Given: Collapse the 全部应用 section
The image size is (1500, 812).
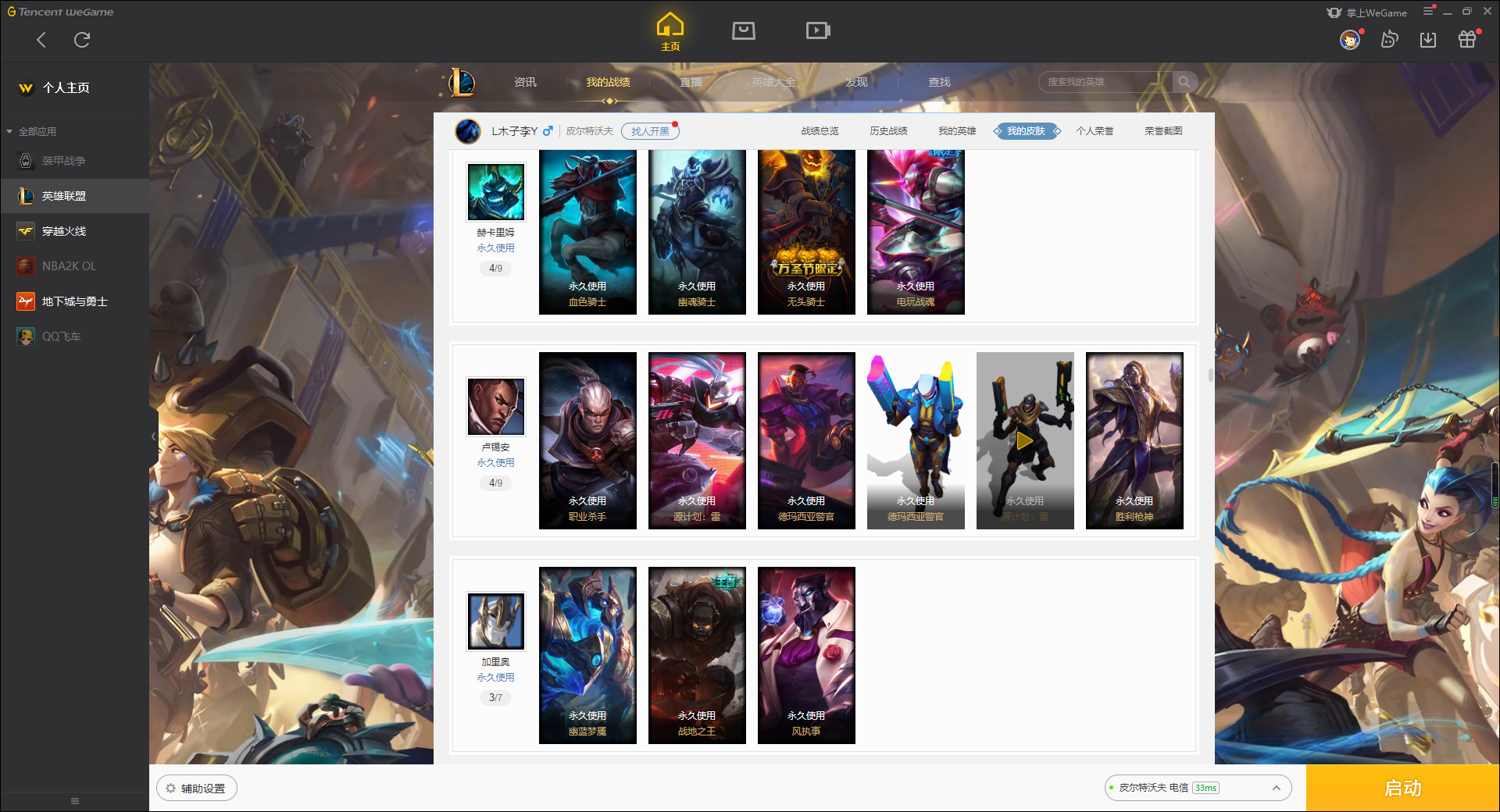Looking at the screenshot, I should coord(31,131).
